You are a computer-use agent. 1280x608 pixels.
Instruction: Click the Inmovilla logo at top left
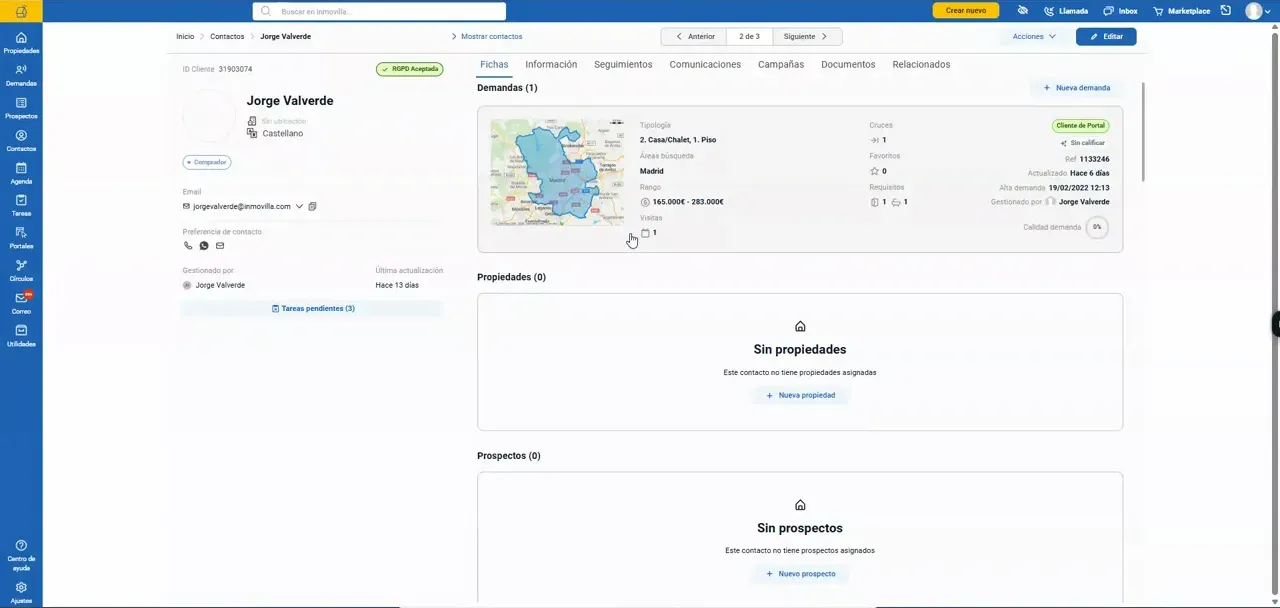click(21, 11)
